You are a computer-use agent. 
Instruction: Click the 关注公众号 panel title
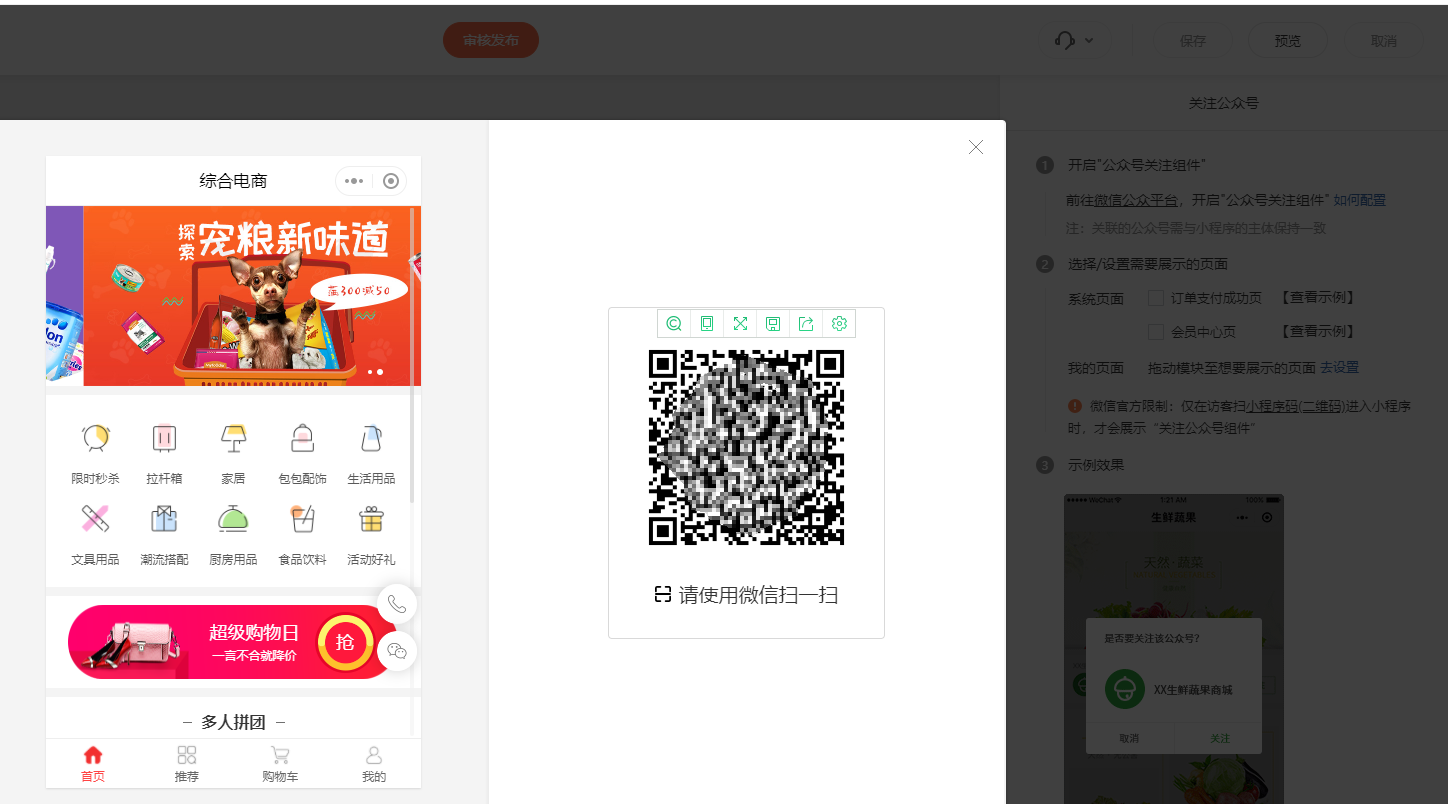1223,103
